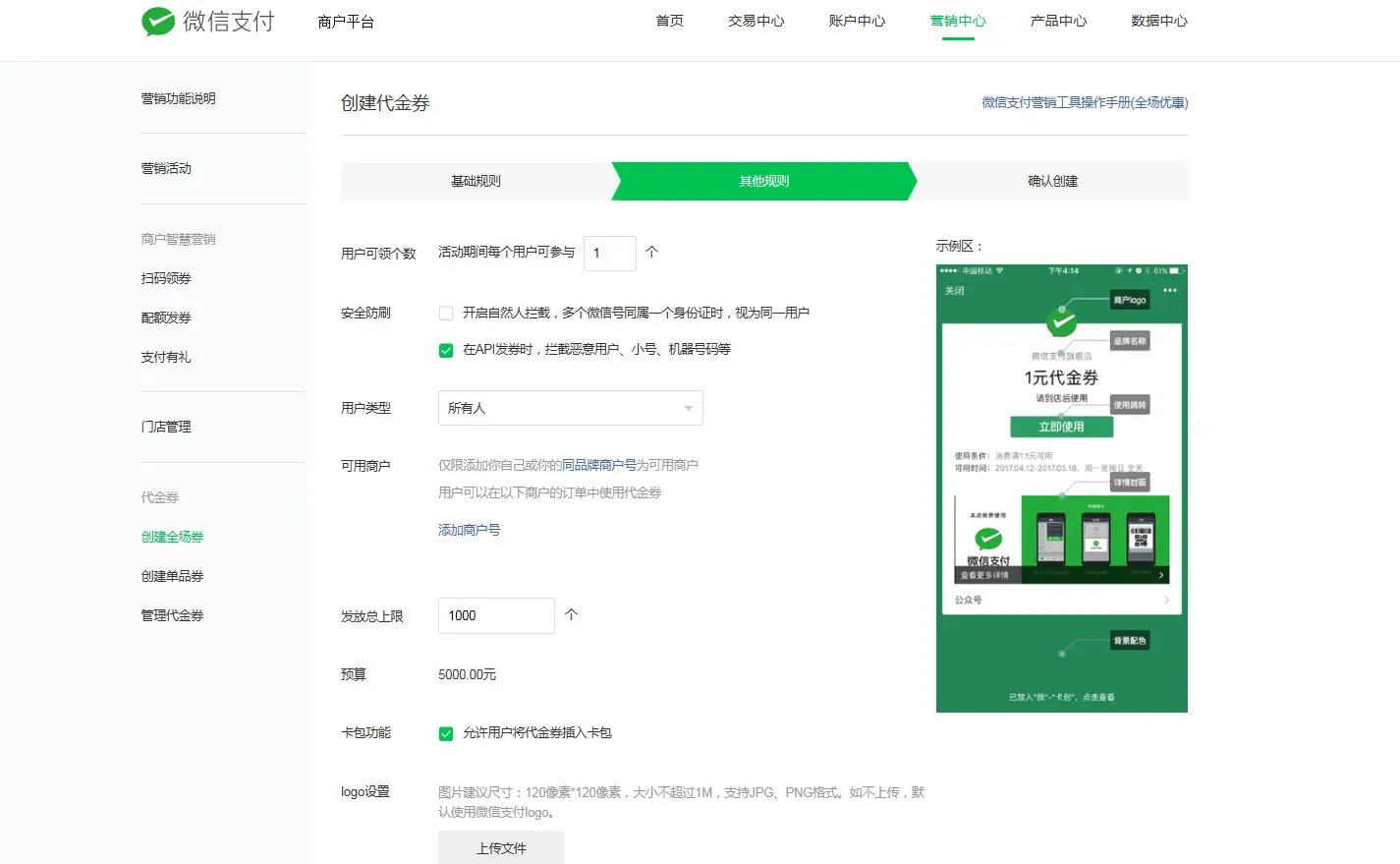Jump to 确认创建 step
Viewport: 1400px width, 864px height.
tap(1052, 181)
